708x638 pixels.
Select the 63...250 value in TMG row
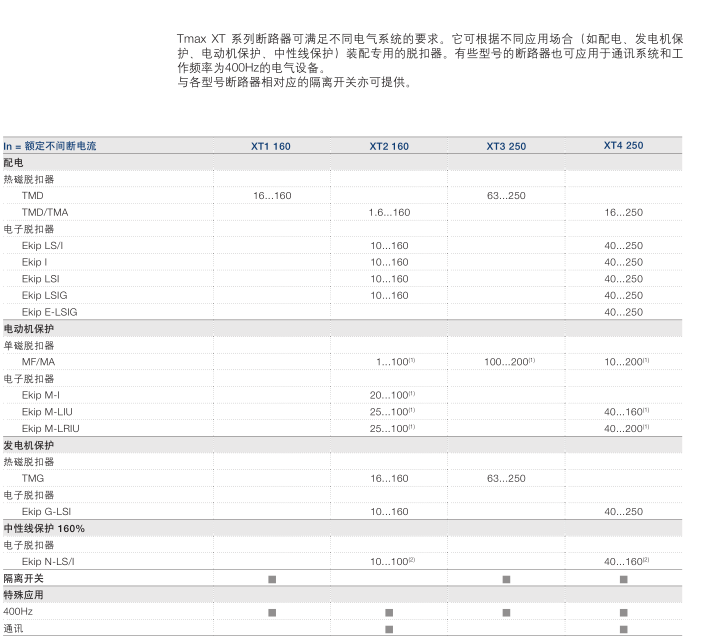[506, 478]
